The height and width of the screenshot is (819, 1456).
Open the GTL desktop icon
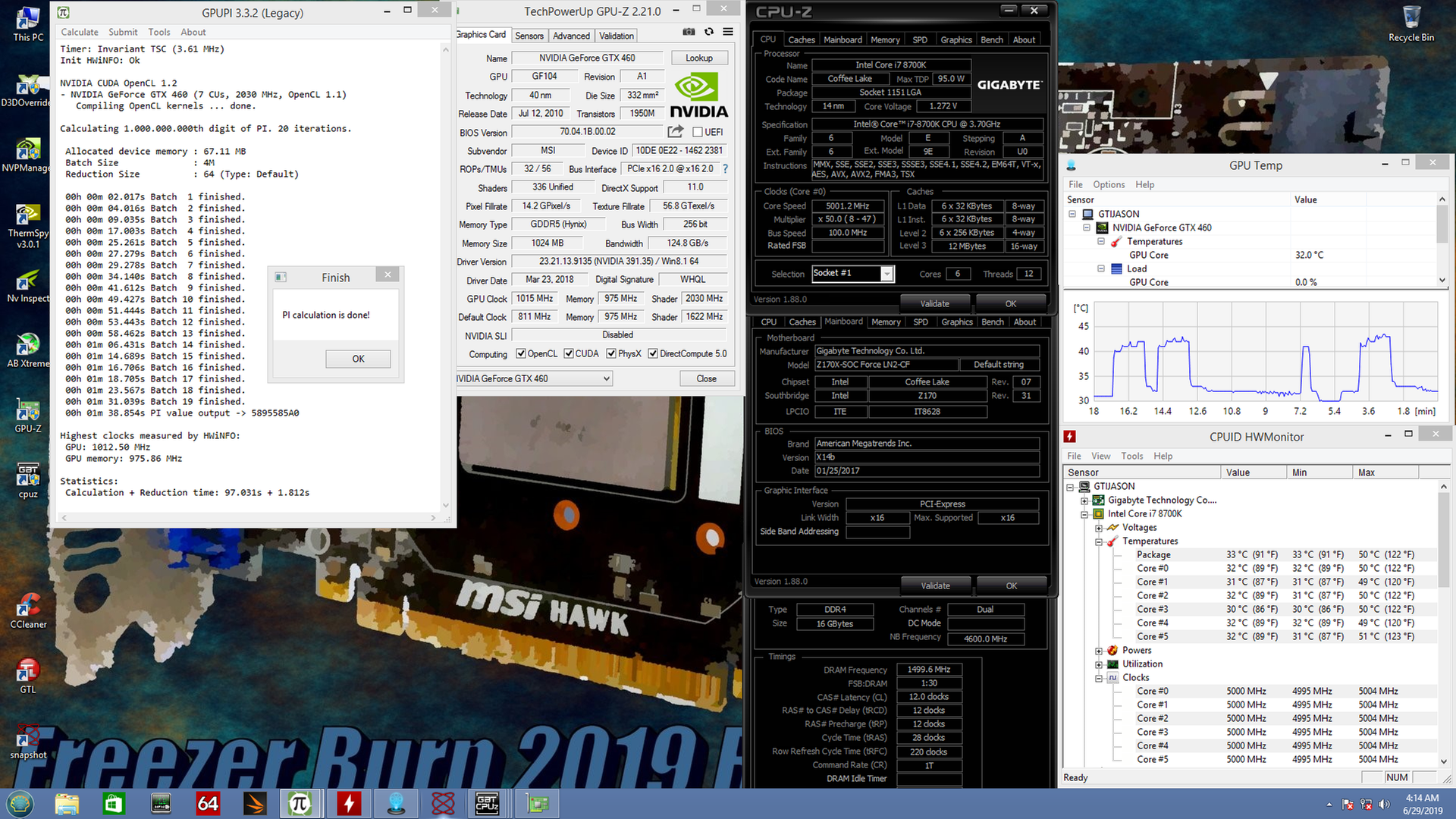27,676
